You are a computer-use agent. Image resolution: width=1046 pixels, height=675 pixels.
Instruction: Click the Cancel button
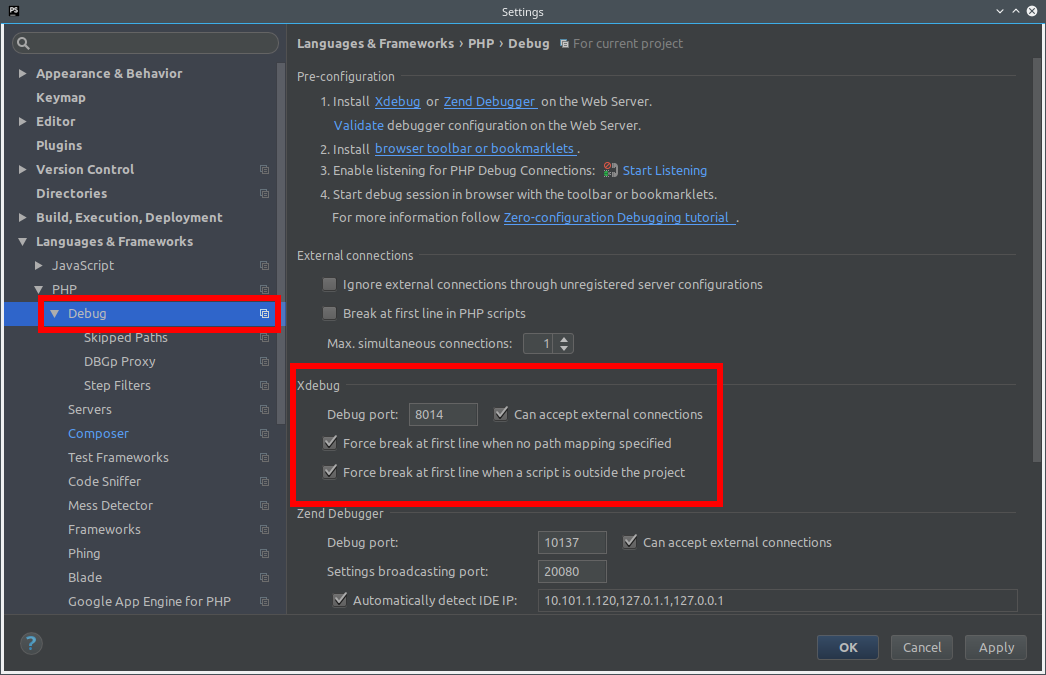click(x=922, y=647)
